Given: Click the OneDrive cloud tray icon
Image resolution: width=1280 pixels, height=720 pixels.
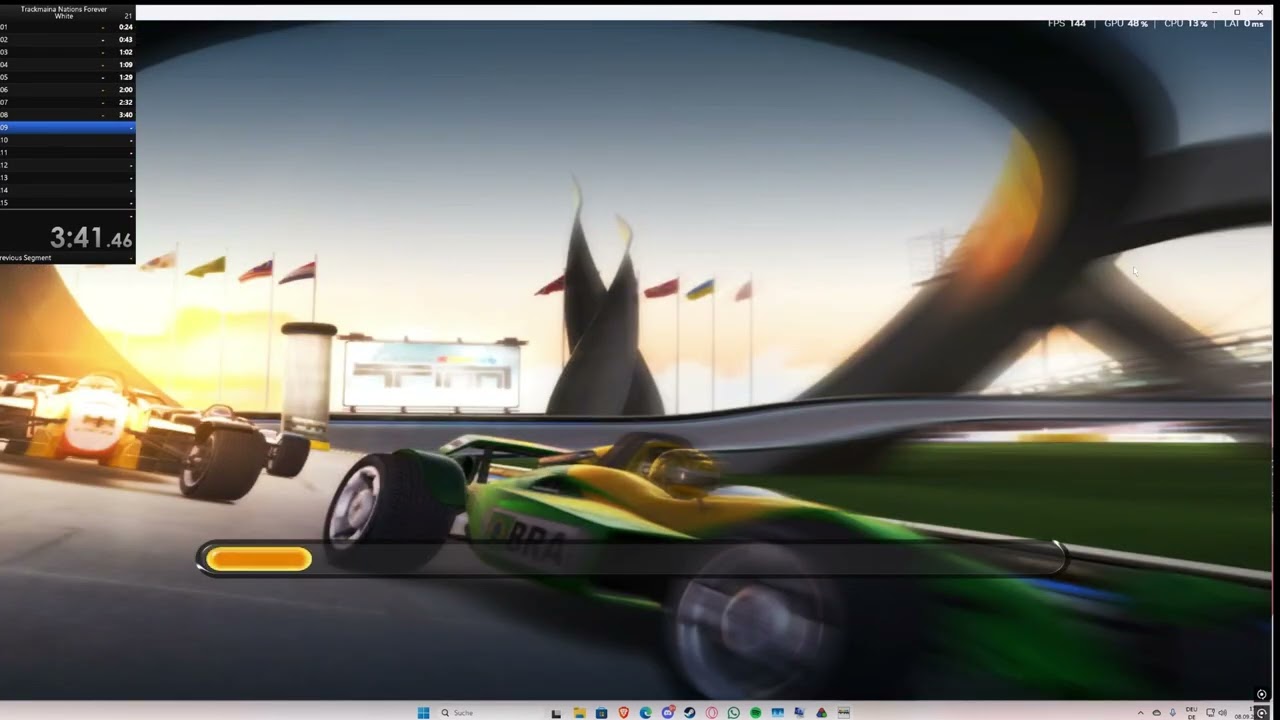Looking at the screenshot, I should point(1157,713).
